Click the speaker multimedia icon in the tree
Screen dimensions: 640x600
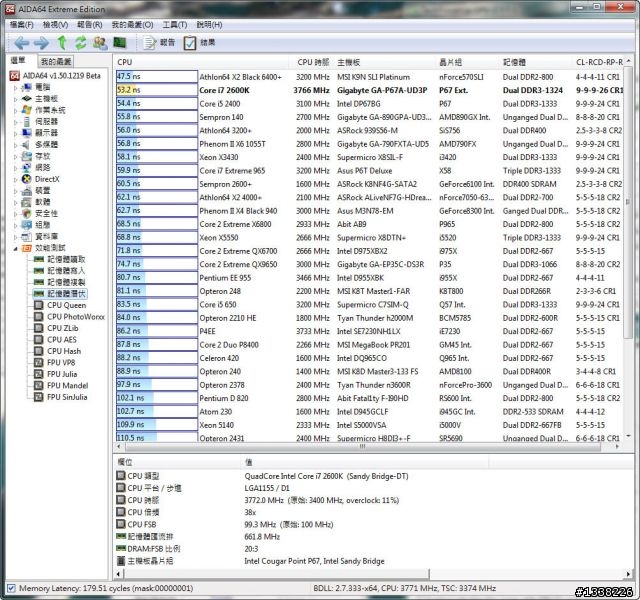27,144
